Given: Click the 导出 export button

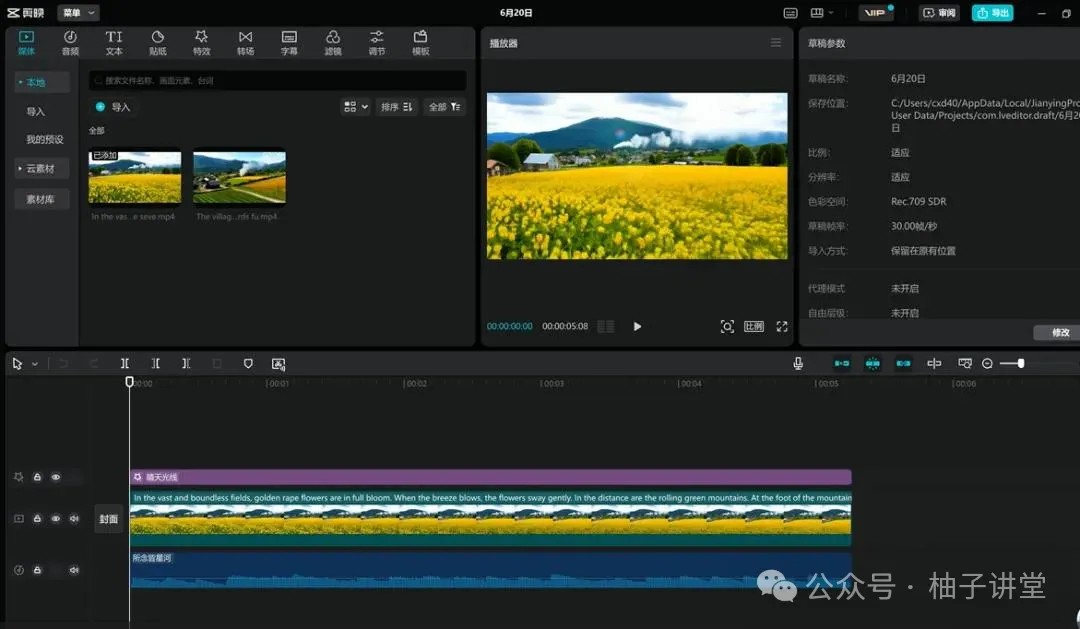Looking at the screenshot, I should click(x=992, y=13).
